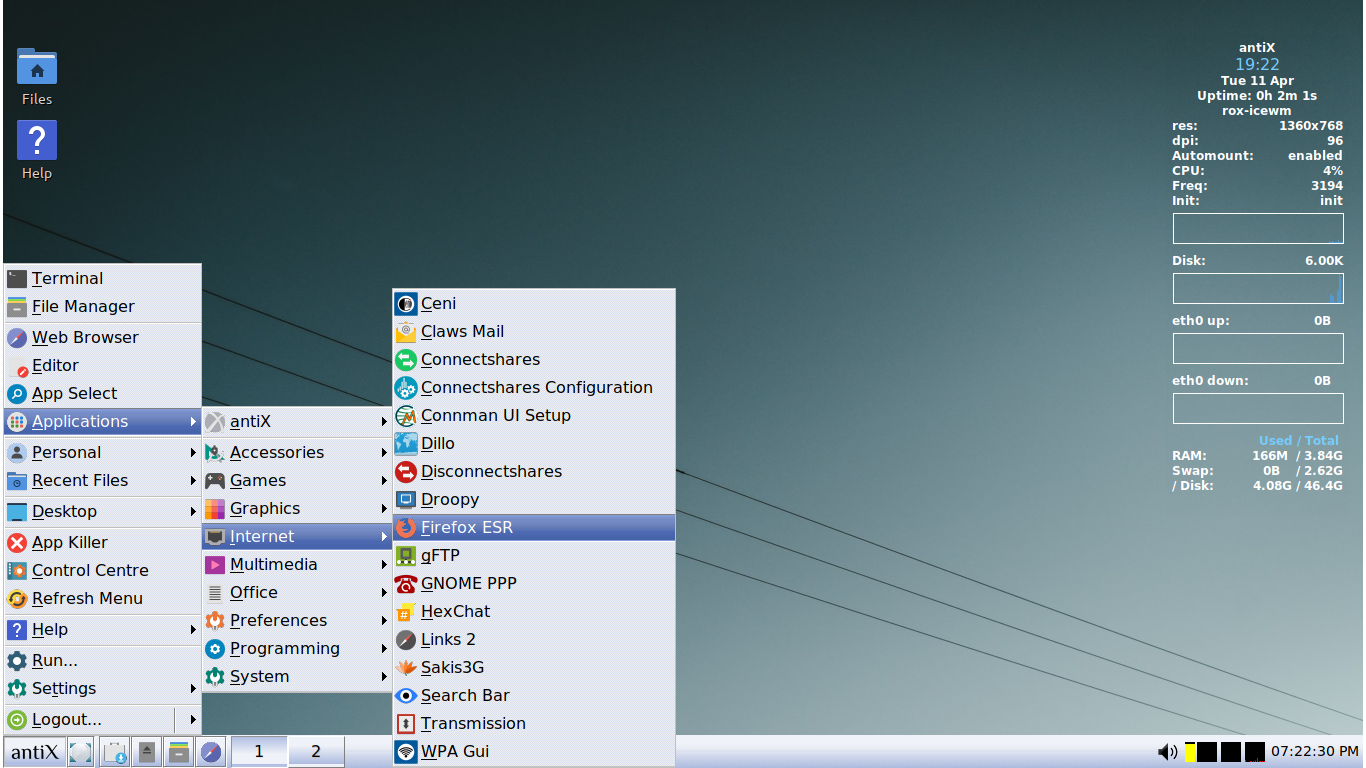
Task: Select workspace 1 in the taskbar
Action: tap(258, 751)
